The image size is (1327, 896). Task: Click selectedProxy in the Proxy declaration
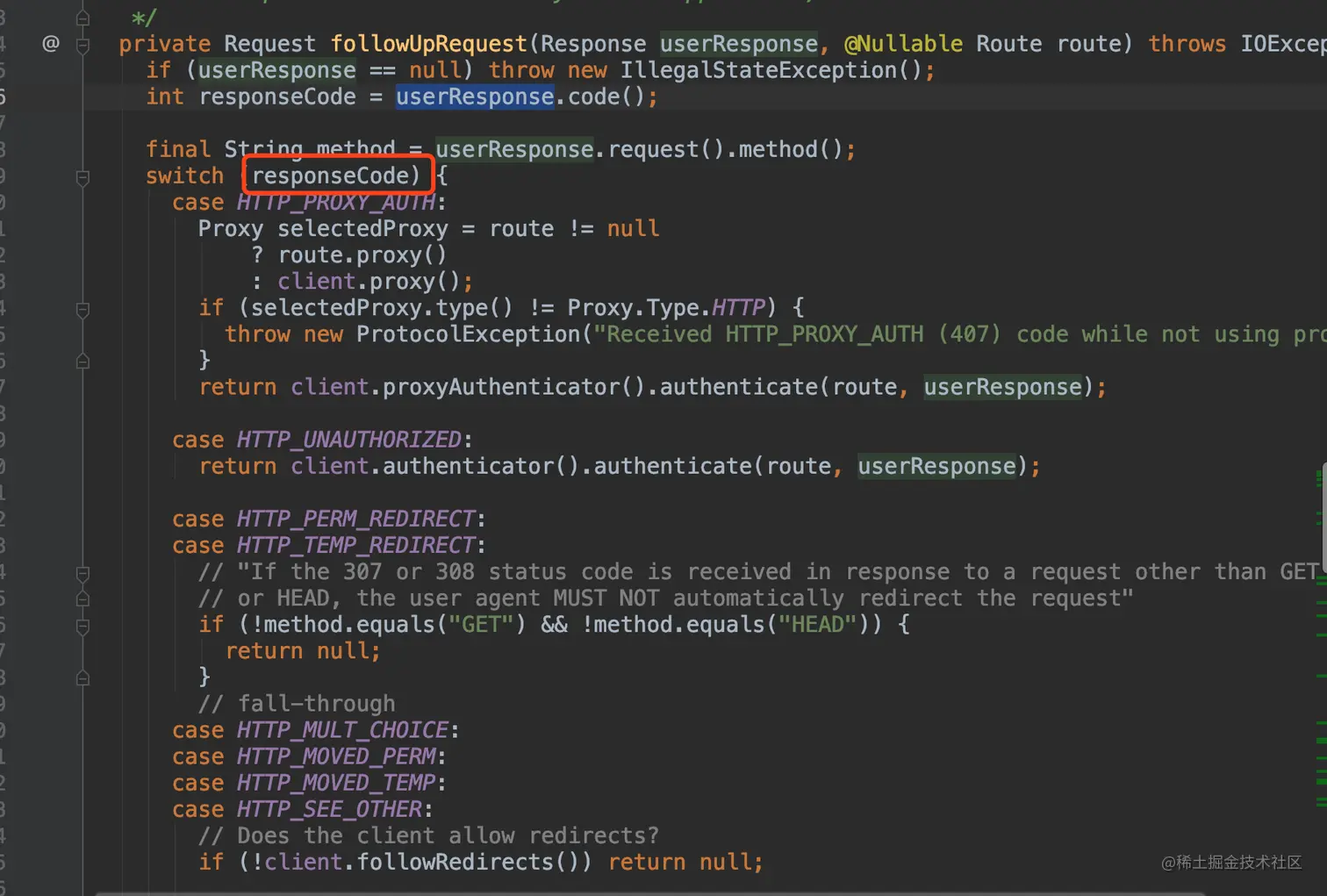(x=362, y=229)
